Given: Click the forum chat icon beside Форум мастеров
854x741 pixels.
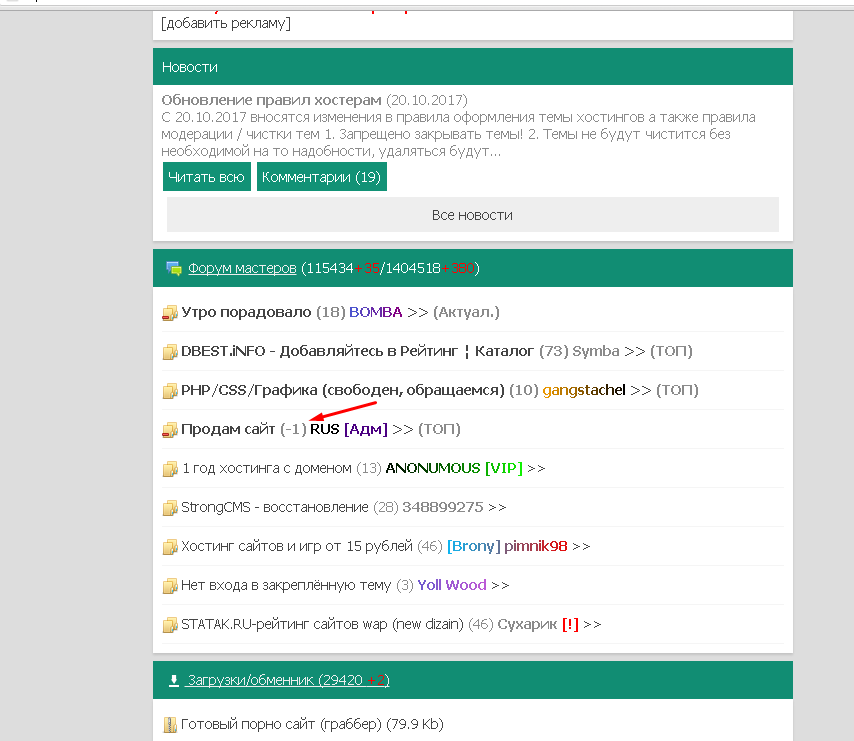Looking at the screenshot, I should 174,268.
